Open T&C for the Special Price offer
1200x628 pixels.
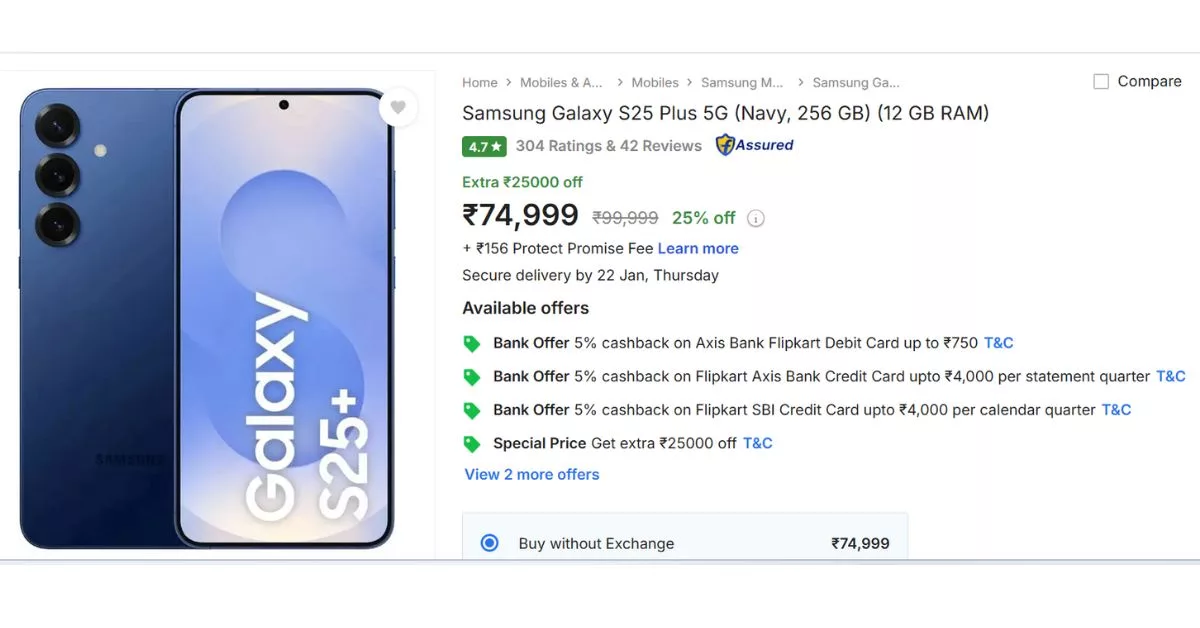(757, 443)
